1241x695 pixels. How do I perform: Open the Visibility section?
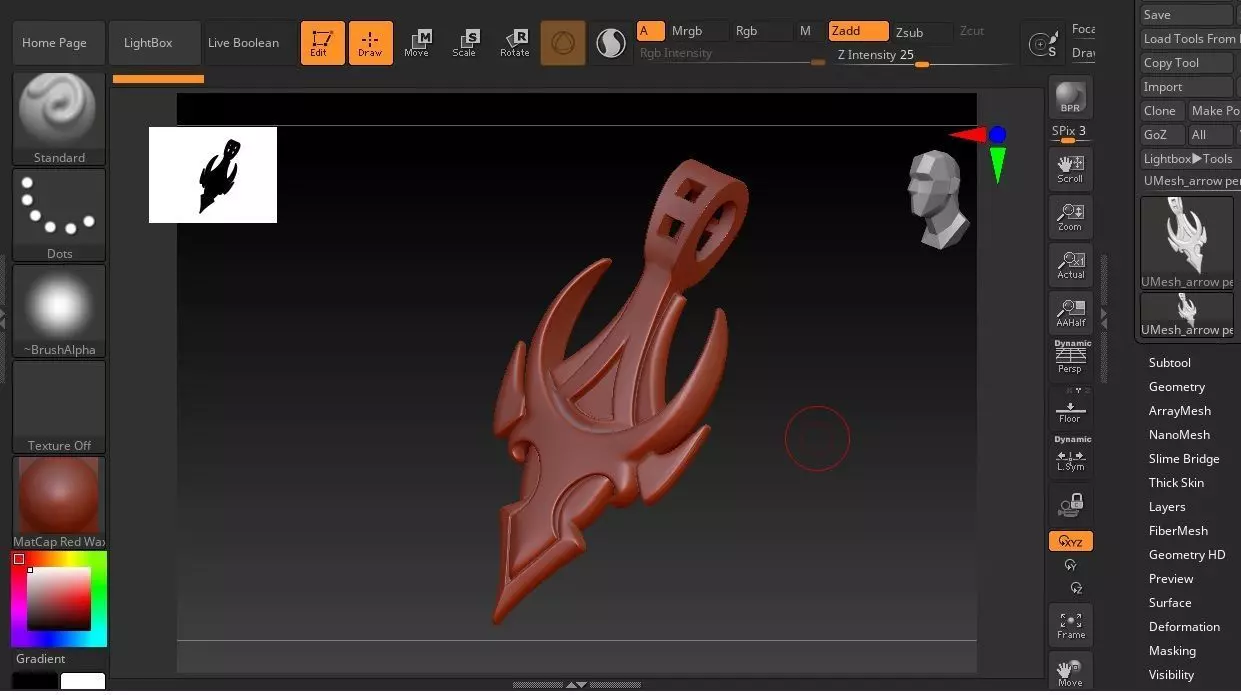(x=1171, y=675)
